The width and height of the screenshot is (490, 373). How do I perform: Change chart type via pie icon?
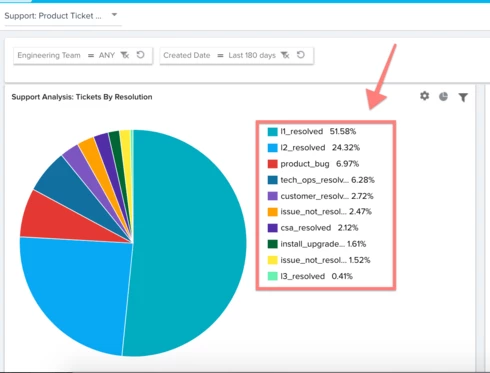click(443, 97)
